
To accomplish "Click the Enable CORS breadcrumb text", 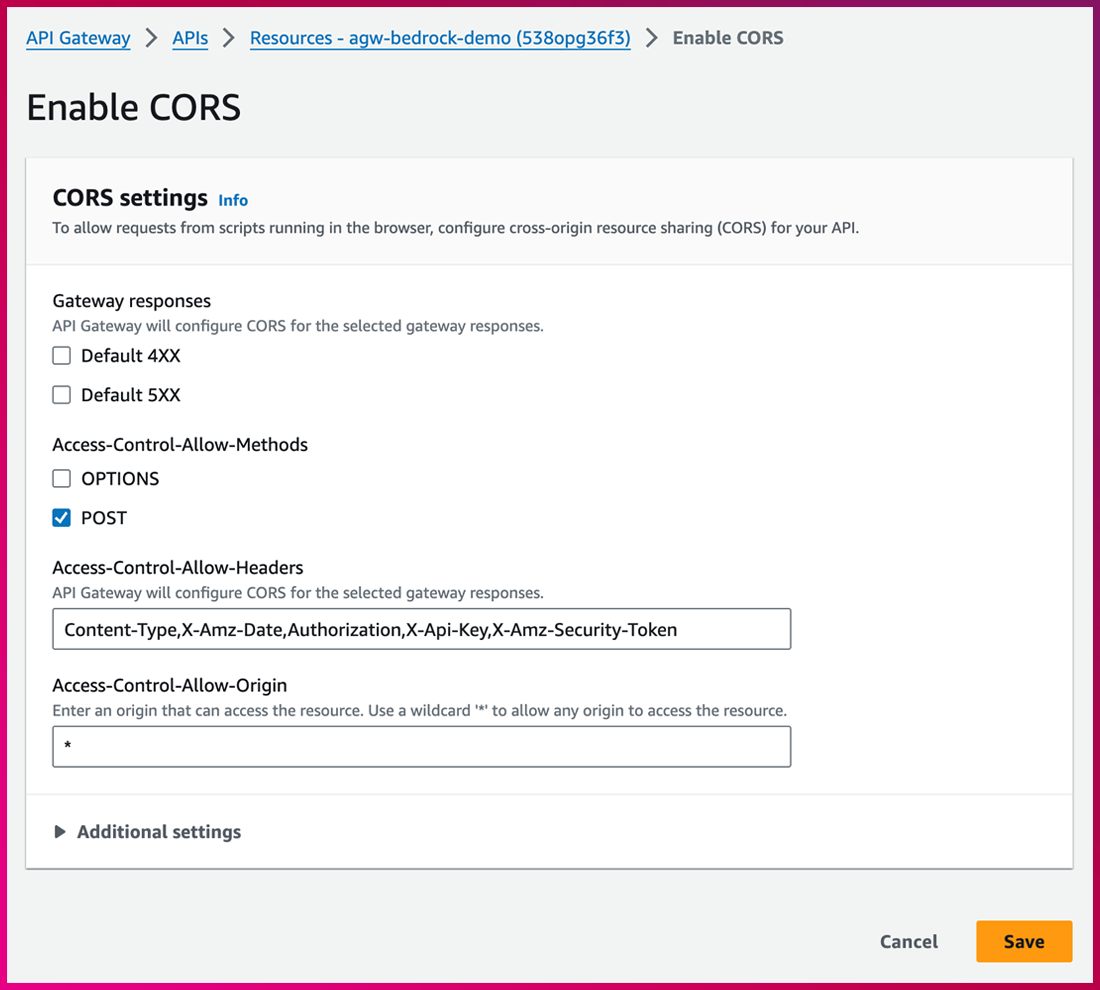I will (728, 38).
